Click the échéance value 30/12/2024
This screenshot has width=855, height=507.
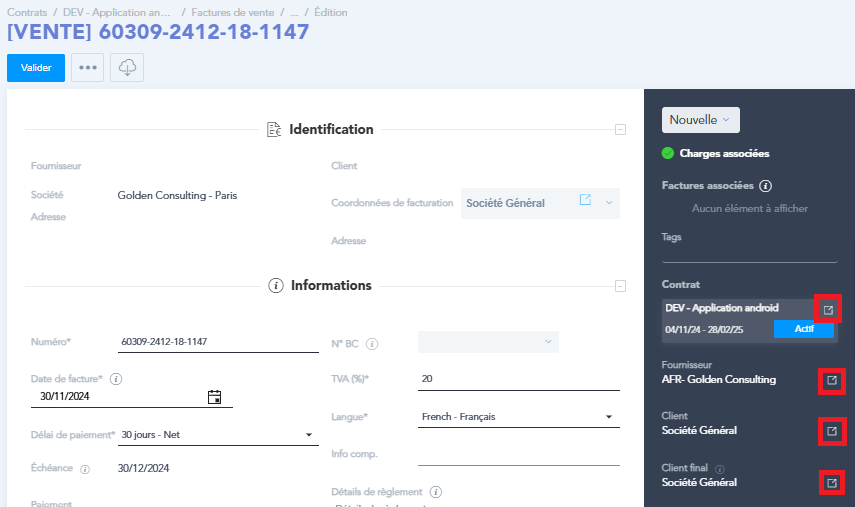click(x=143, y=468)
